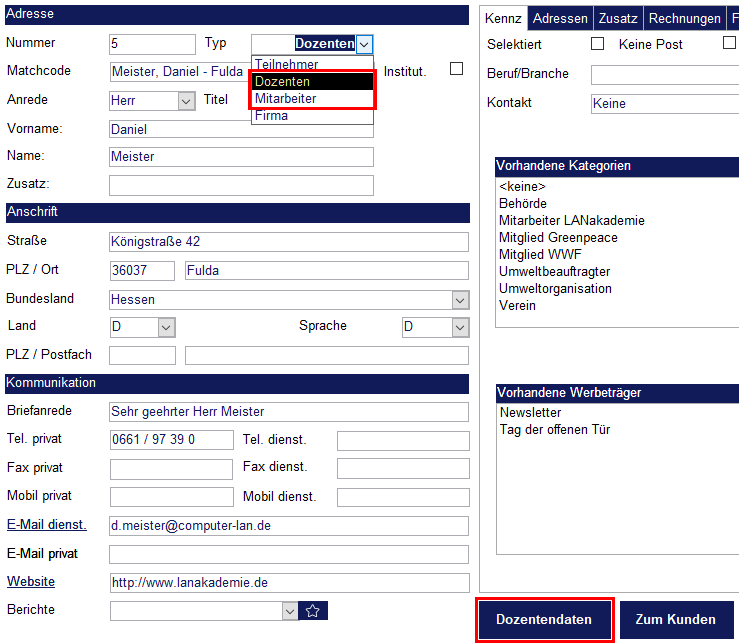Open the E-Mail dienst. link
739x644 pixels.
(46, 525)
